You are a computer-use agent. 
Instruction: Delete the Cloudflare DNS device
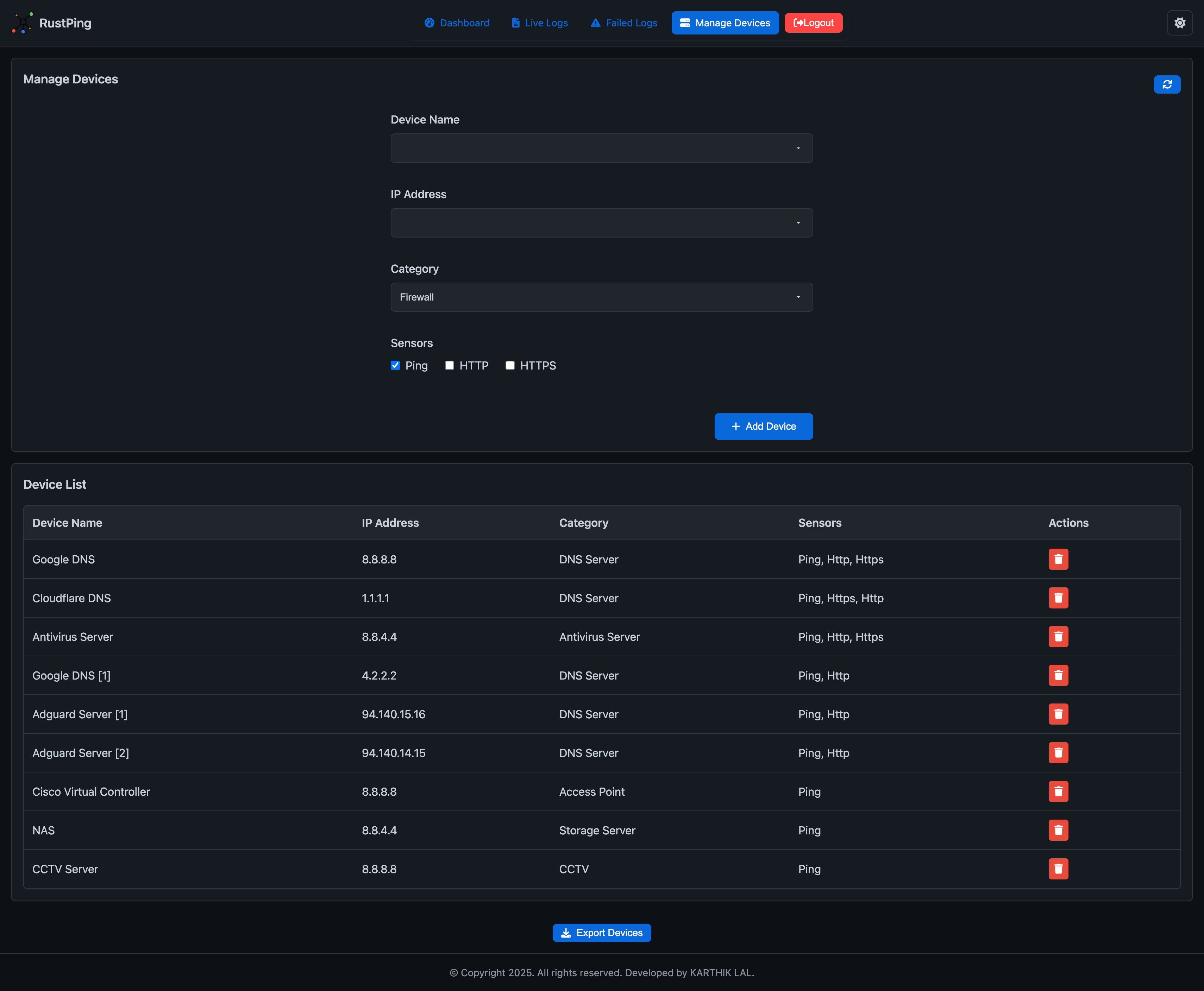[1058, 598]
